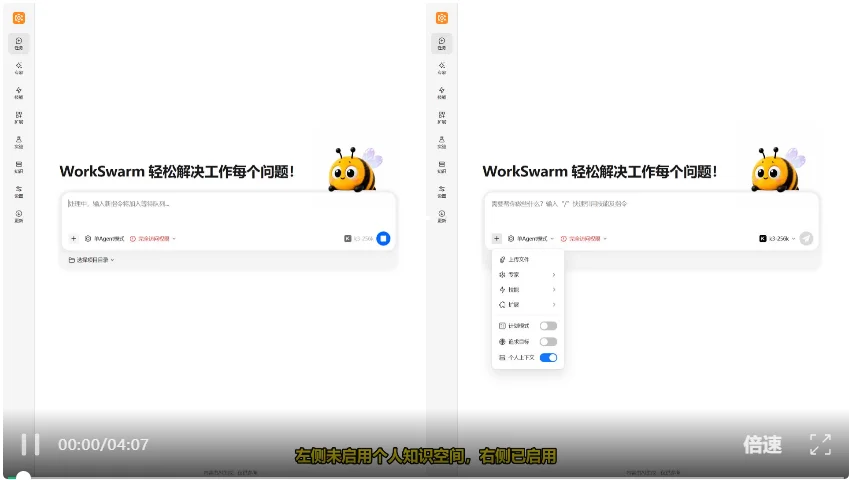Open the red 完全访问权限 dropdown in left pane

(x=153, y=238)
